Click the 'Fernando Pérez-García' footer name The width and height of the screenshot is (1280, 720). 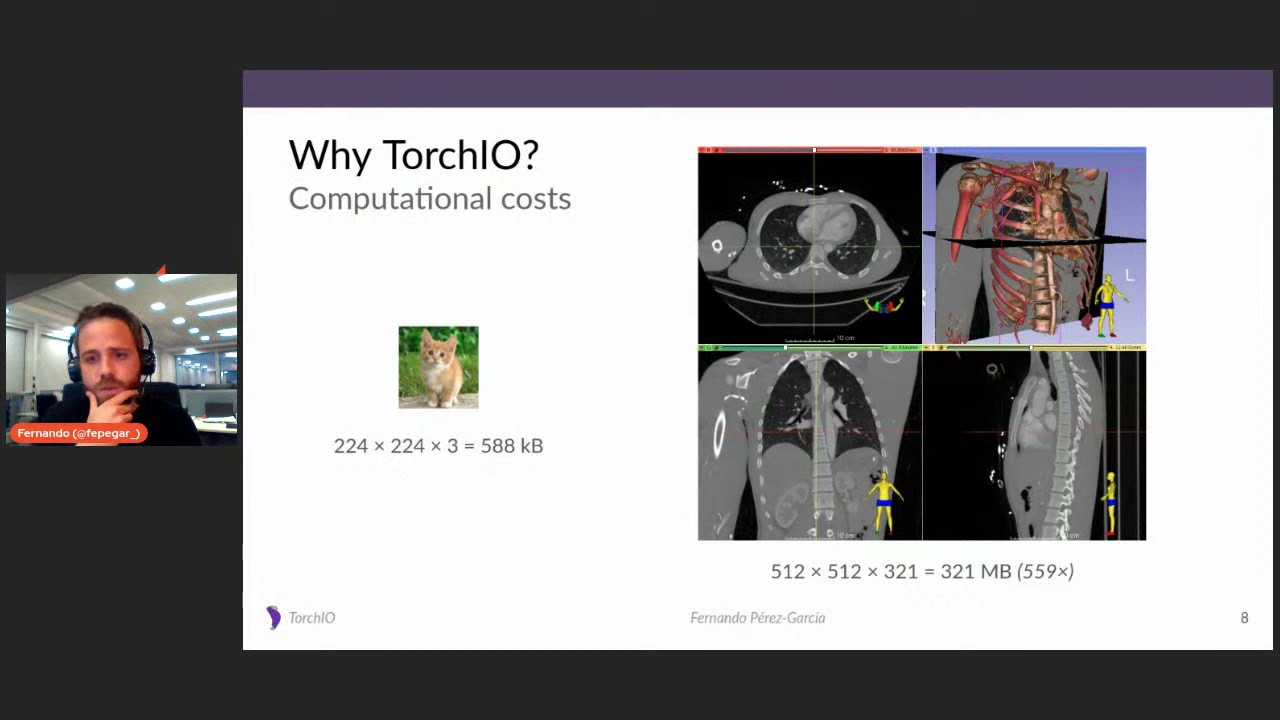pos(757,618)
